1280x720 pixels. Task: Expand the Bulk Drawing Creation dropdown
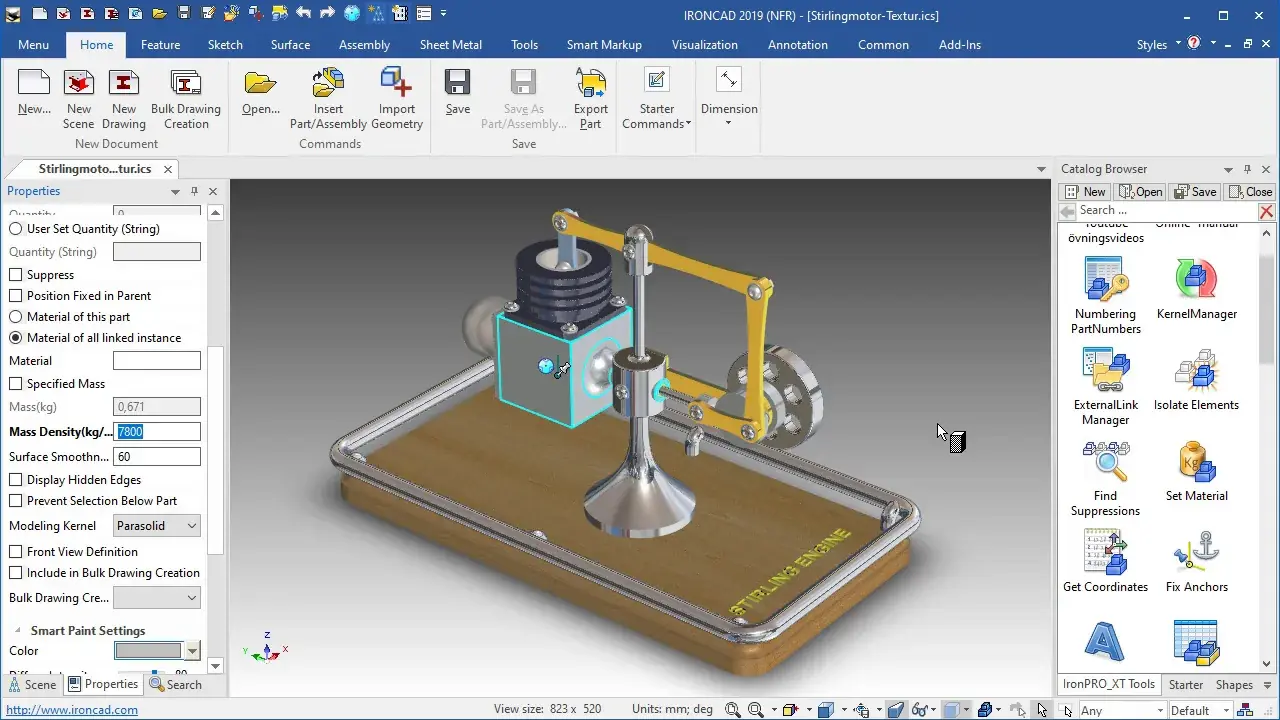point(157,598)
